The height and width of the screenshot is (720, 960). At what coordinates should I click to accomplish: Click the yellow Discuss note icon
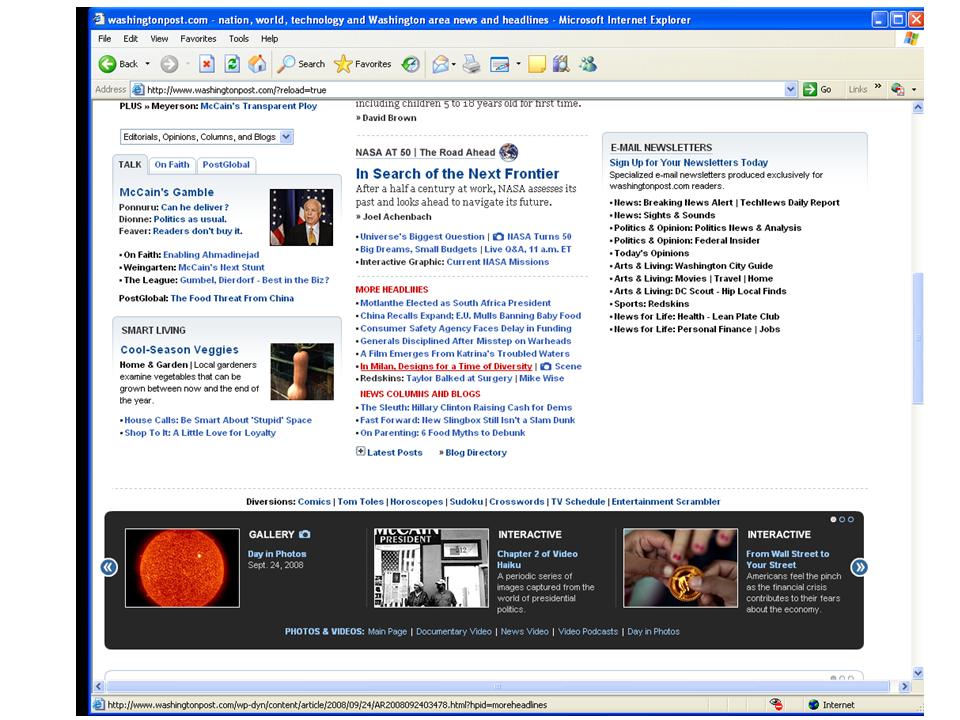pyautogui.click(x=537, y=64)
